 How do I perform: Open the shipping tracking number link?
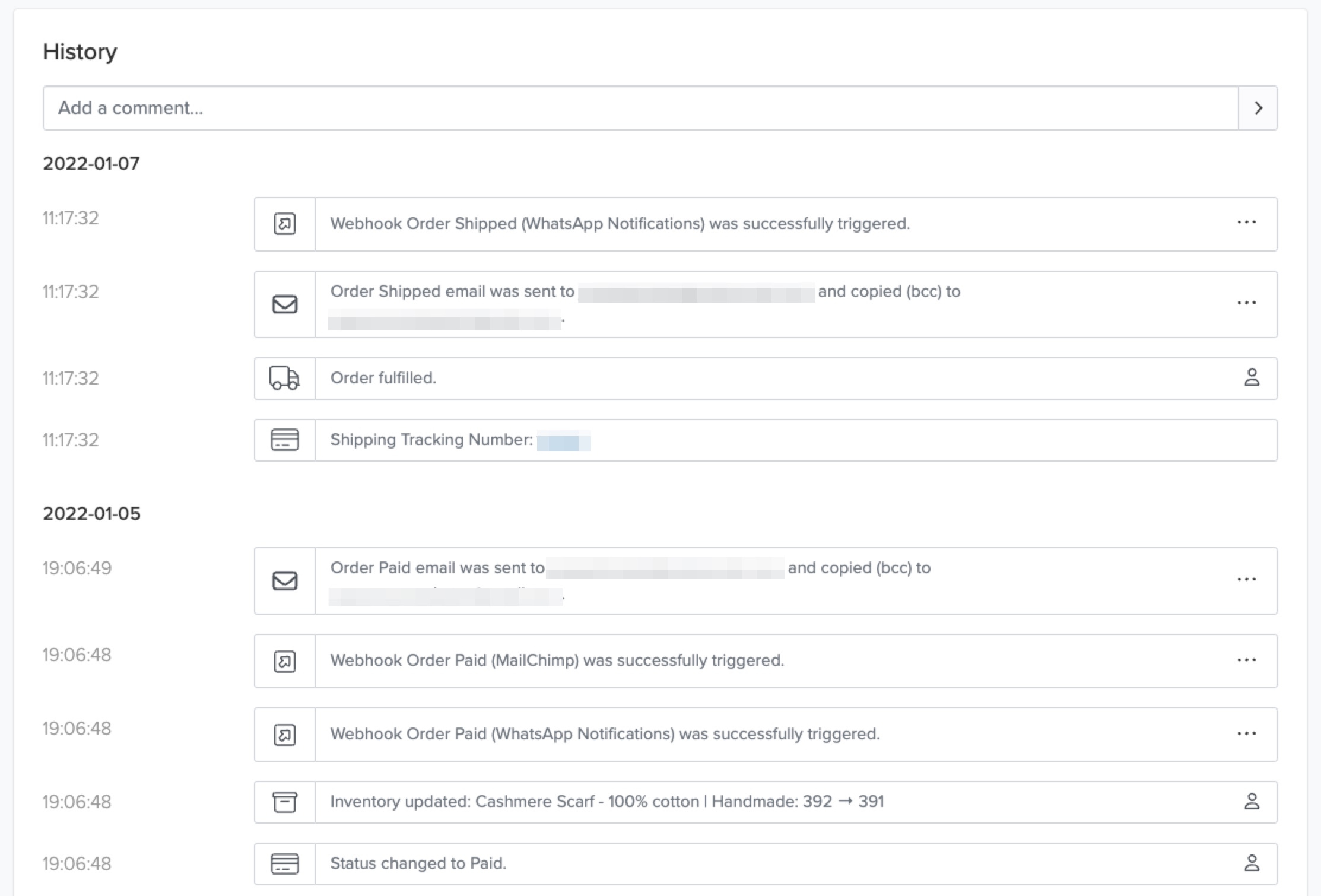(563, 441)
